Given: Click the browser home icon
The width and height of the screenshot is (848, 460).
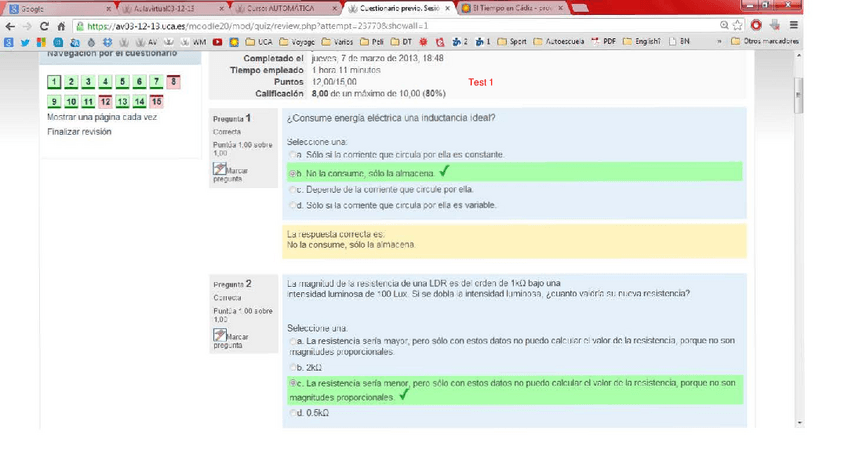Looking at the screenshot, I should [62, 26].
